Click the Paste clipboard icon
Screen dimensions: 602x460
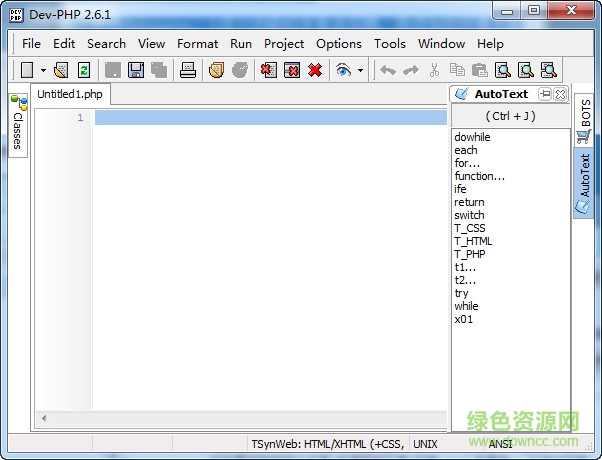tap(480, 70)
